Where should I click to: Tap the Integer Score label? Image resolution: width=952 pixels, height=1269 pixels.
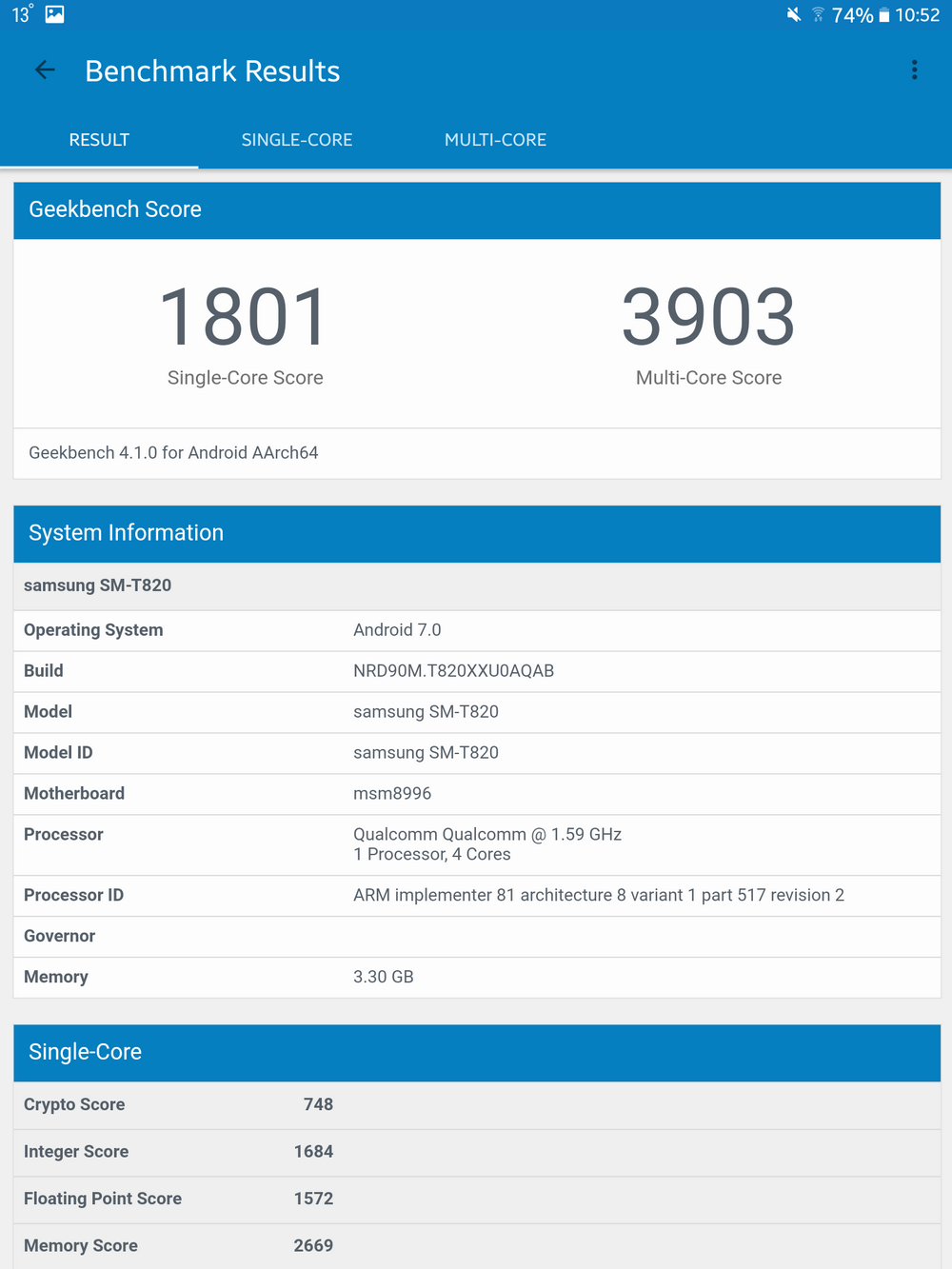pyautogui.click(x=76, y=1152)
